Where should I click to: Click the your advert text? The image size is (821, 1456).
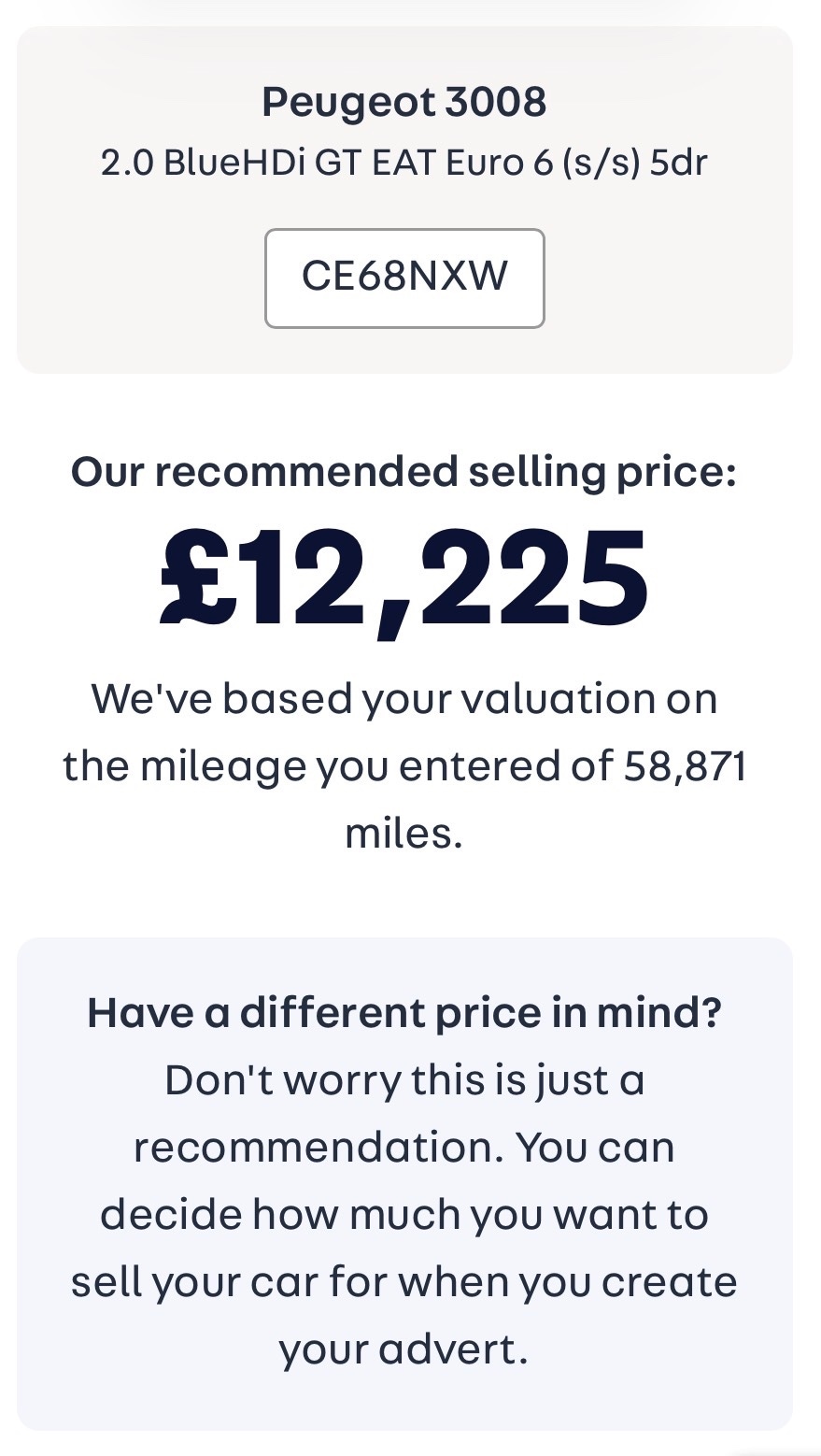point(403,1349)
